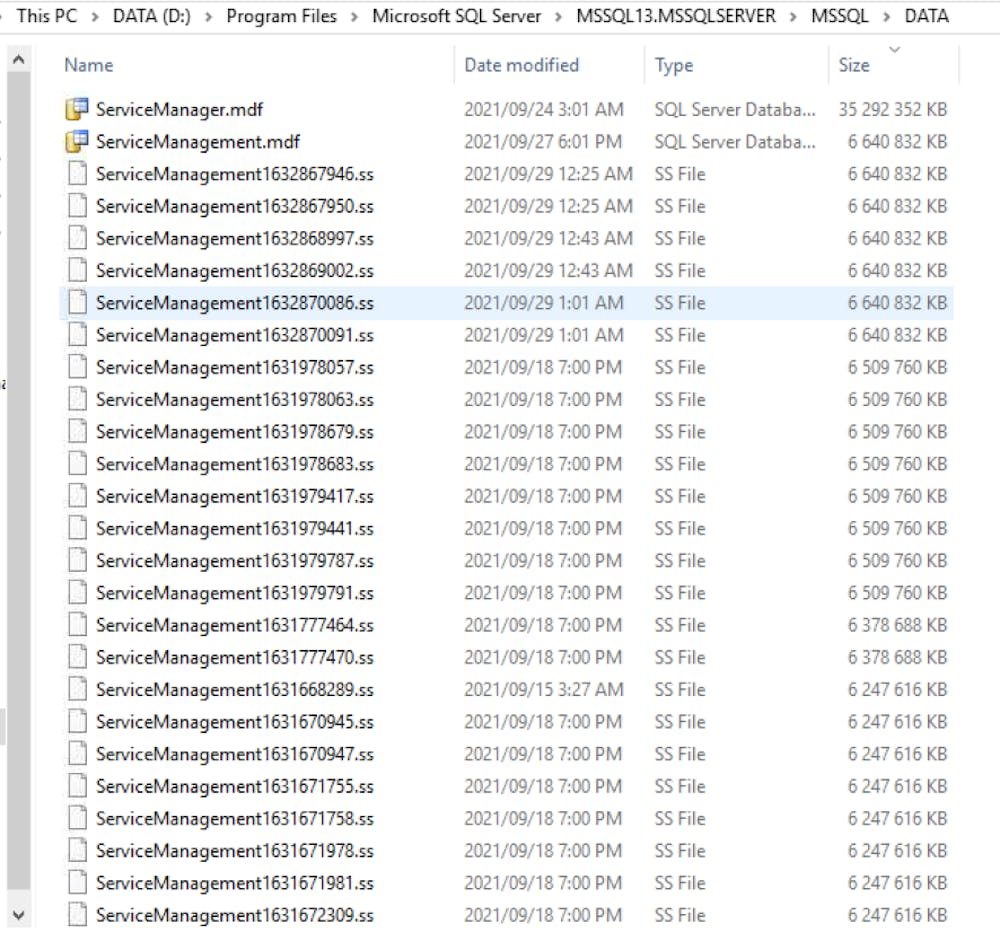Image resolution: width=1000 pixels, height=941 pixels.
Task: Click the SS file icon for ServiceManagement1631978057.ss
Action: (x=76, y=367)
